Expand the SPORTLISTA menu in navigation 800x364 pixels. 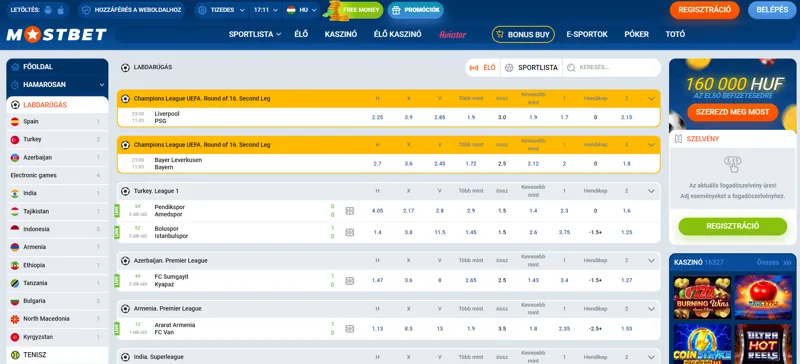255,35
